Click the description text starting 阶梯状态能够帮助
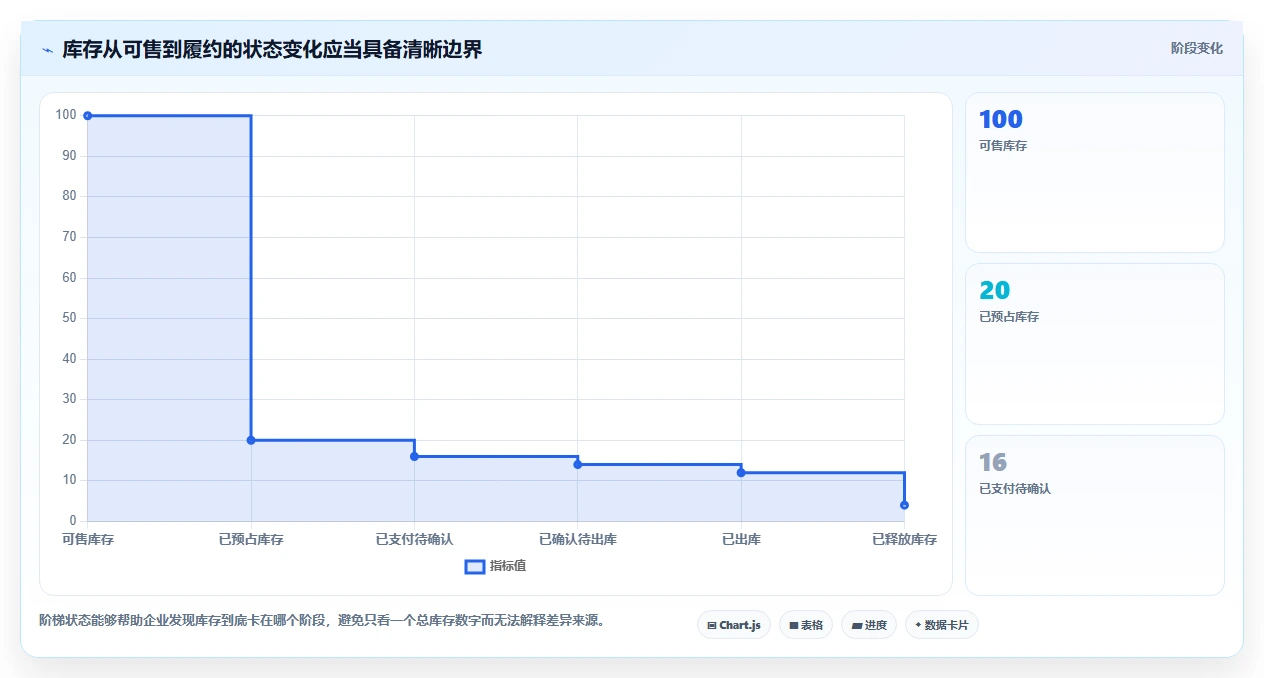The height and width of the screenshot is (678, 1264). click(322, 621)
